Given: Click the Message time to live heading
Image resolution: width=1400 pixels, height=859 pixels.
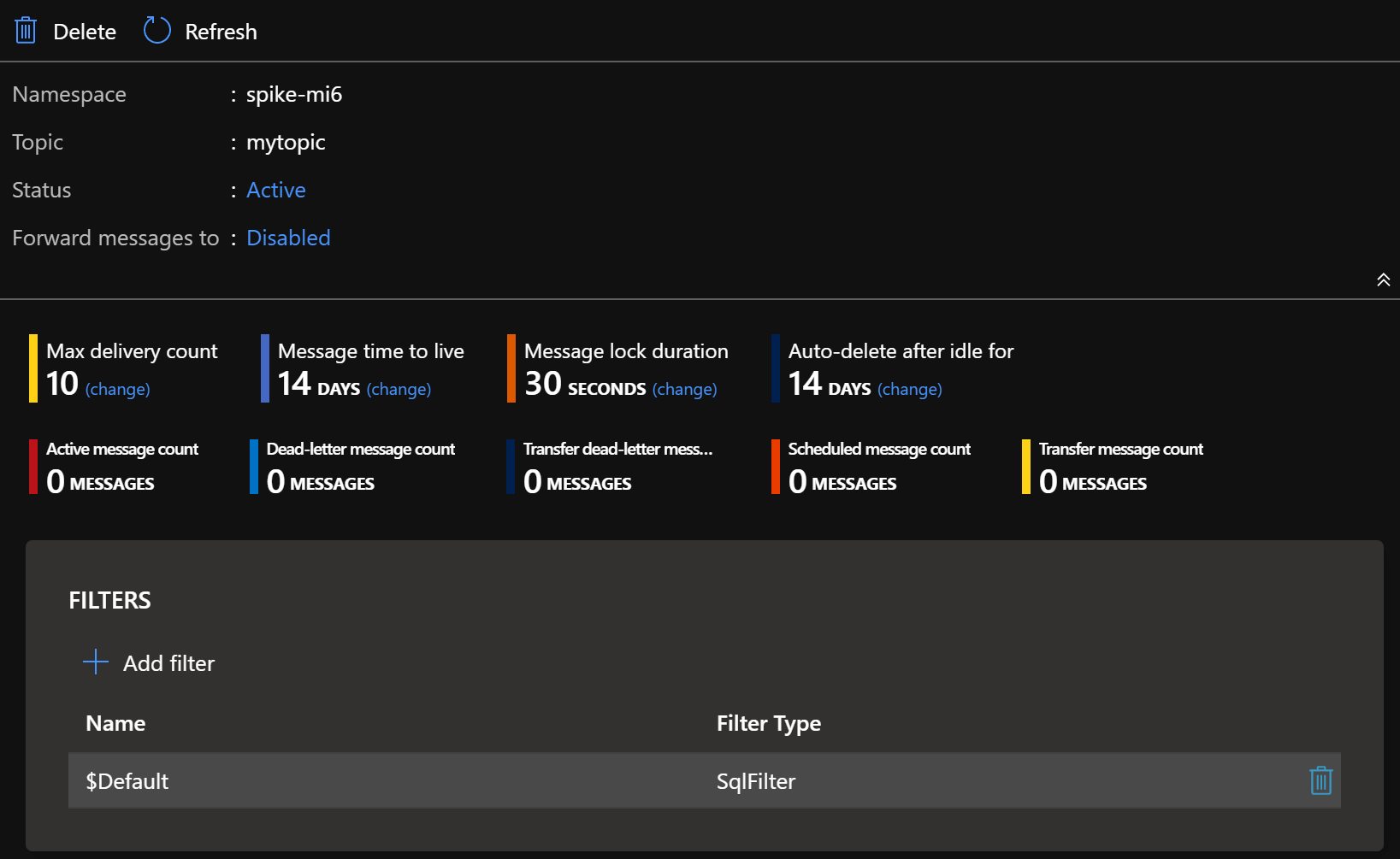Looking at the screenshot, I should pos(371,351).
